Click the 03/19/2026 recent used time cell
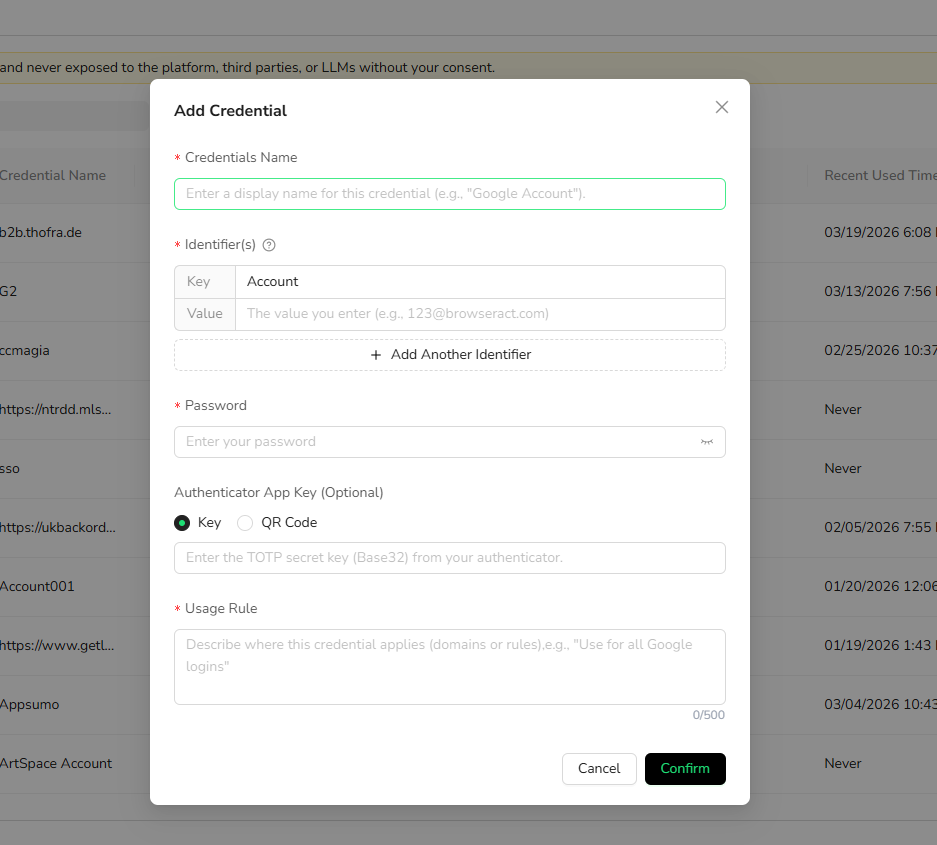Image resolution: width=937 pixels, height=845 pixels. click(880, 232)
